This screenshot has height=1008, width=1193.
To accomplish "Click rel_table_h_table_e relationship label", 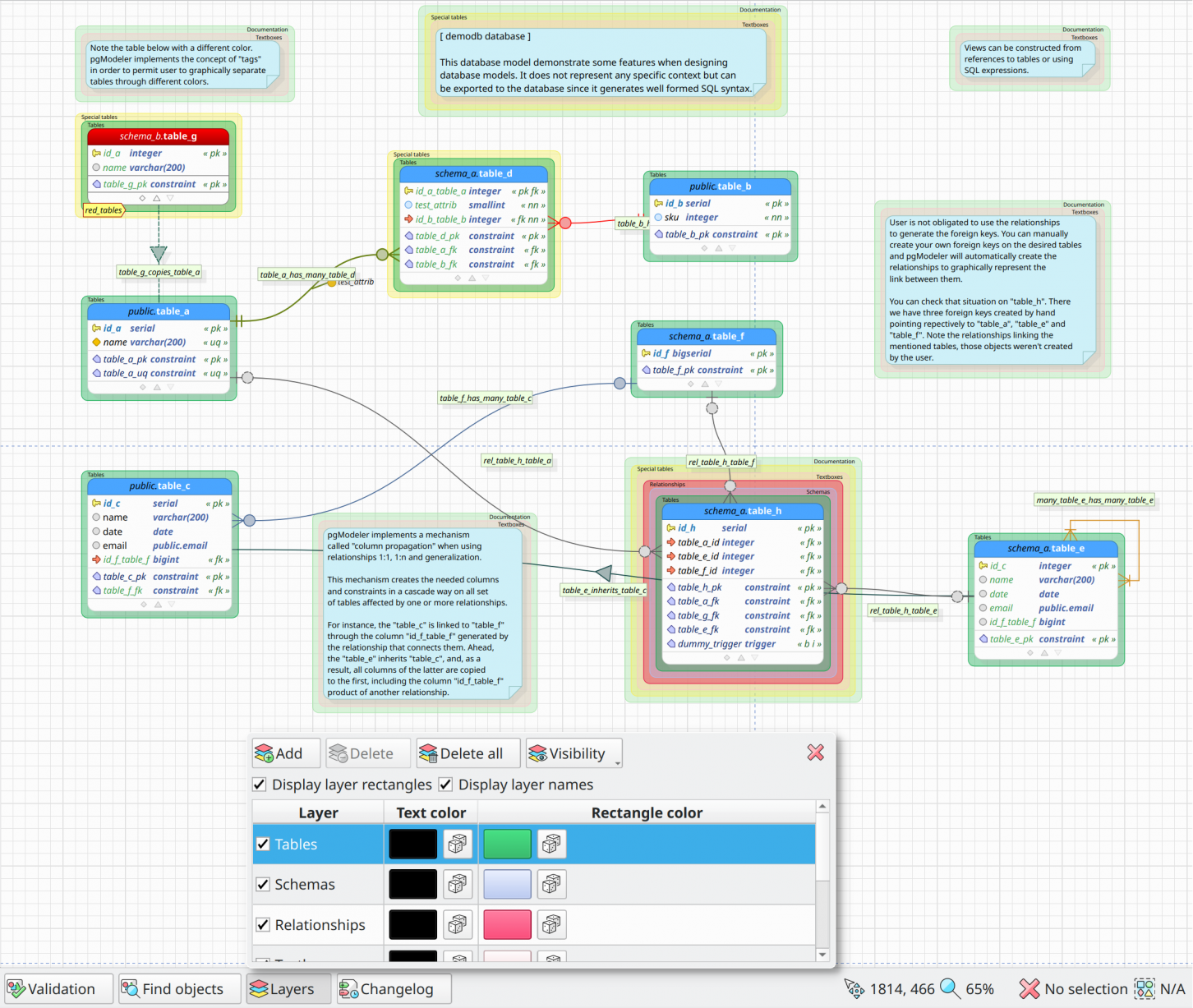I will (904, 610).
